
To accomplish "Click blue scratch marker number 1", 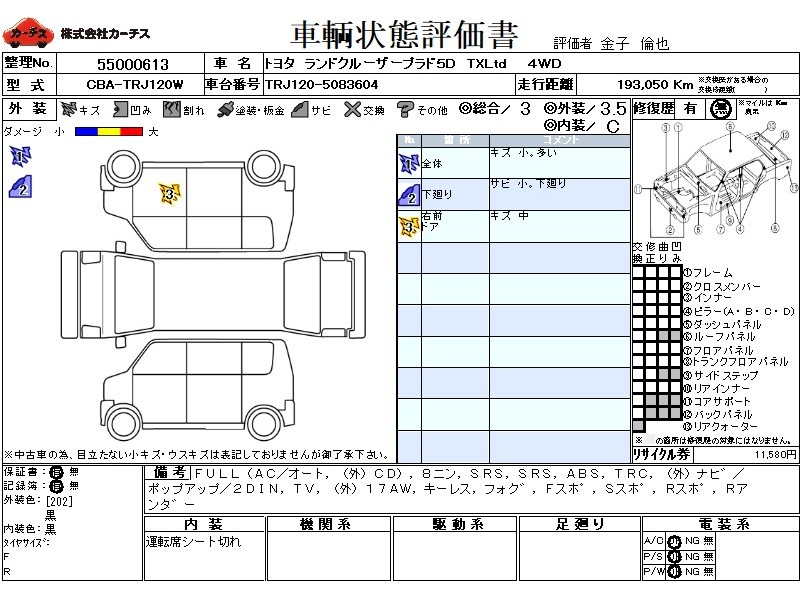I will 19,155.
